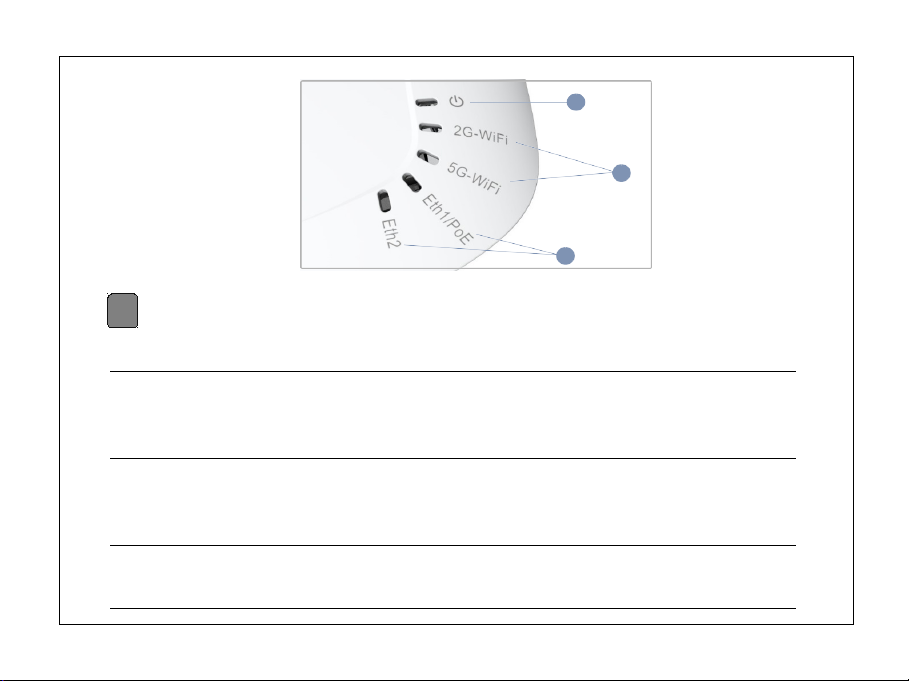The image size is (909, 681).
Task: Click the callout line from 2G-WiFi label
Action: pos(563,156)
